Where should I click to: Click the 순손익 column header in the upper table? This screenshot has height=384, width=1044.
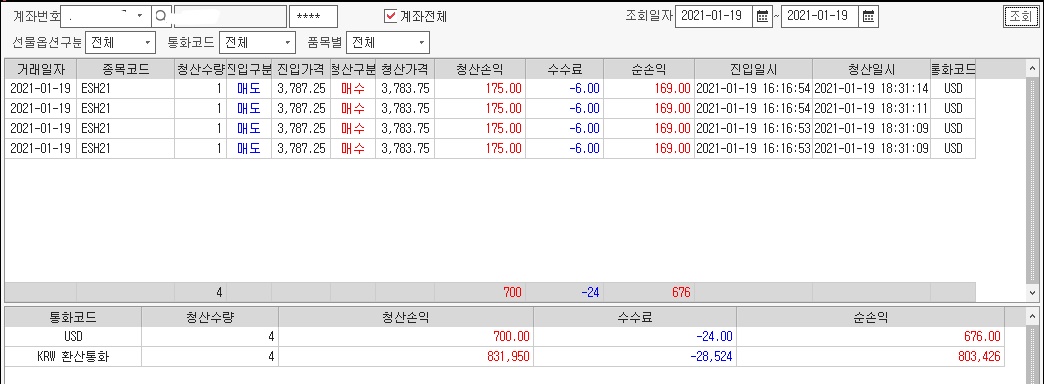click(x=649, y=69)
